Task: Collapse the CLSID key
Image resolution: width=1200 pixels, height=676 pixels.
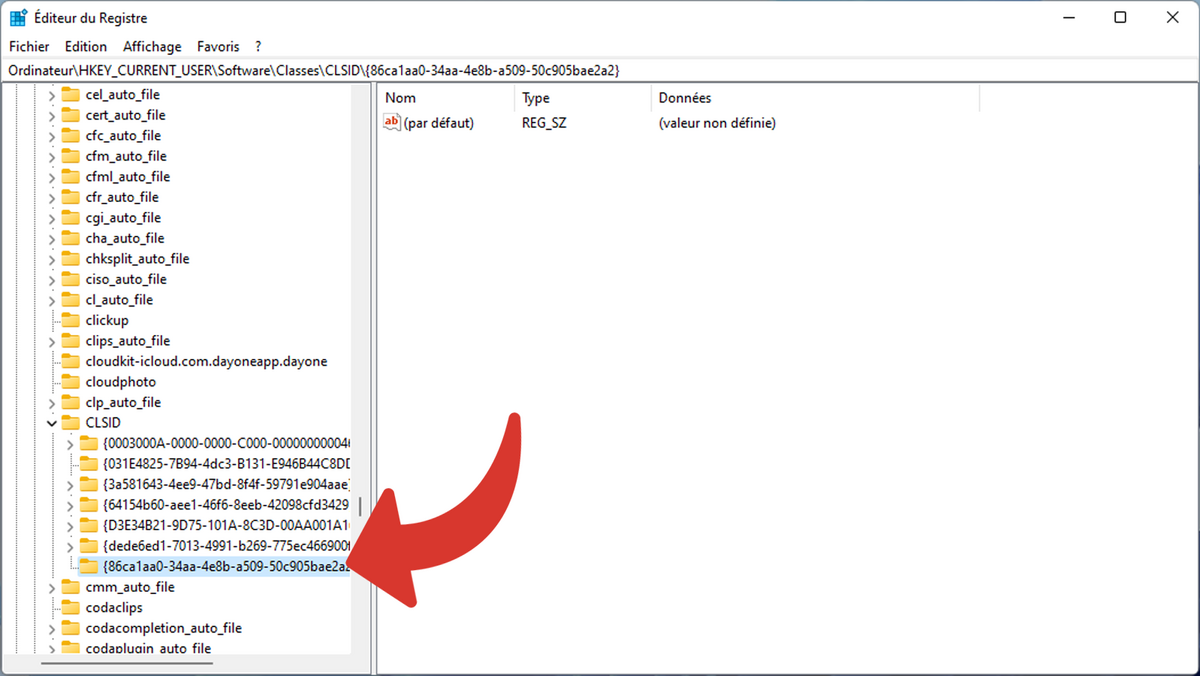Action: click(x=52, y=423)
